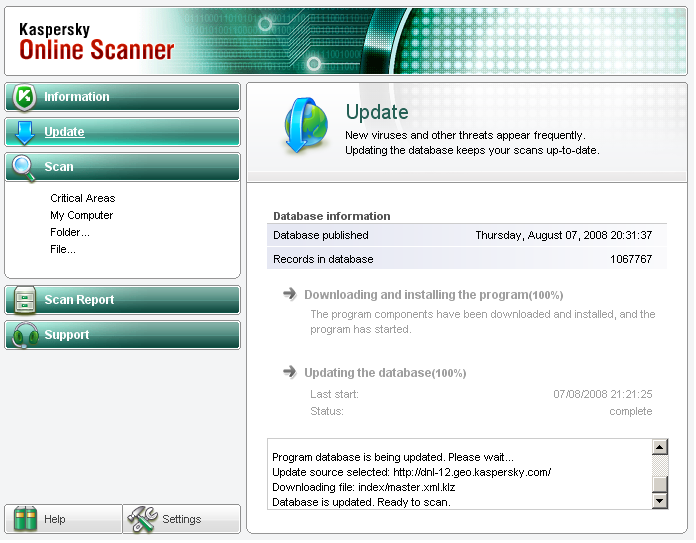Click the records count '1067767'
The height and width of the screenshot is (543, 696).
(632, 260)
